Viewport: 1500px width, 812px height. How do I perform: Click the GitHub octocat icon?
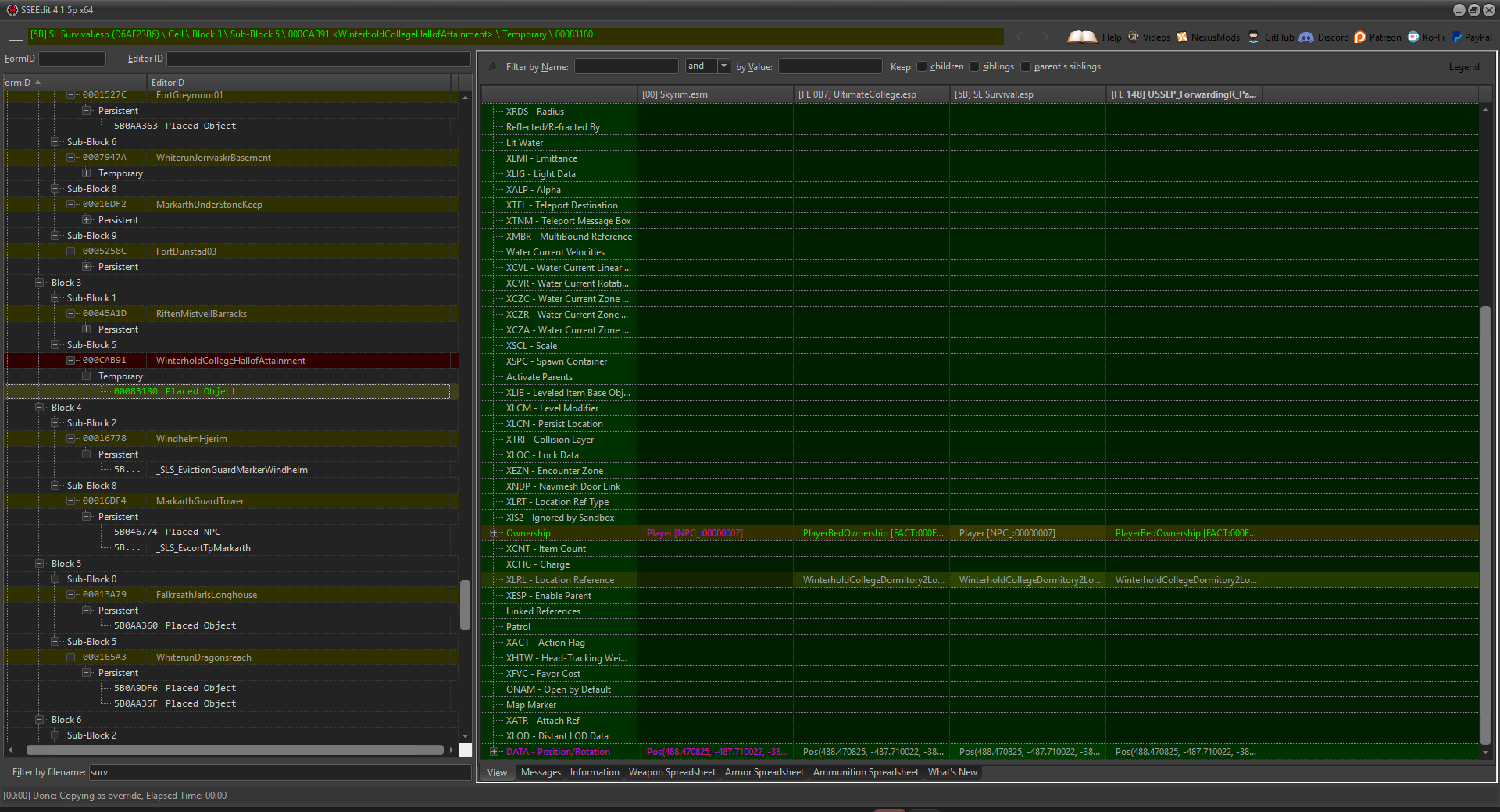(x=1253, y=37)
